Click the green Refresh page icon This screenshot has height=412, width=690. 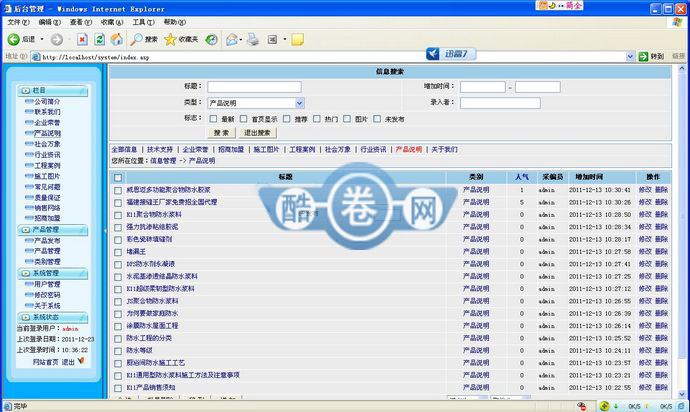99,40
